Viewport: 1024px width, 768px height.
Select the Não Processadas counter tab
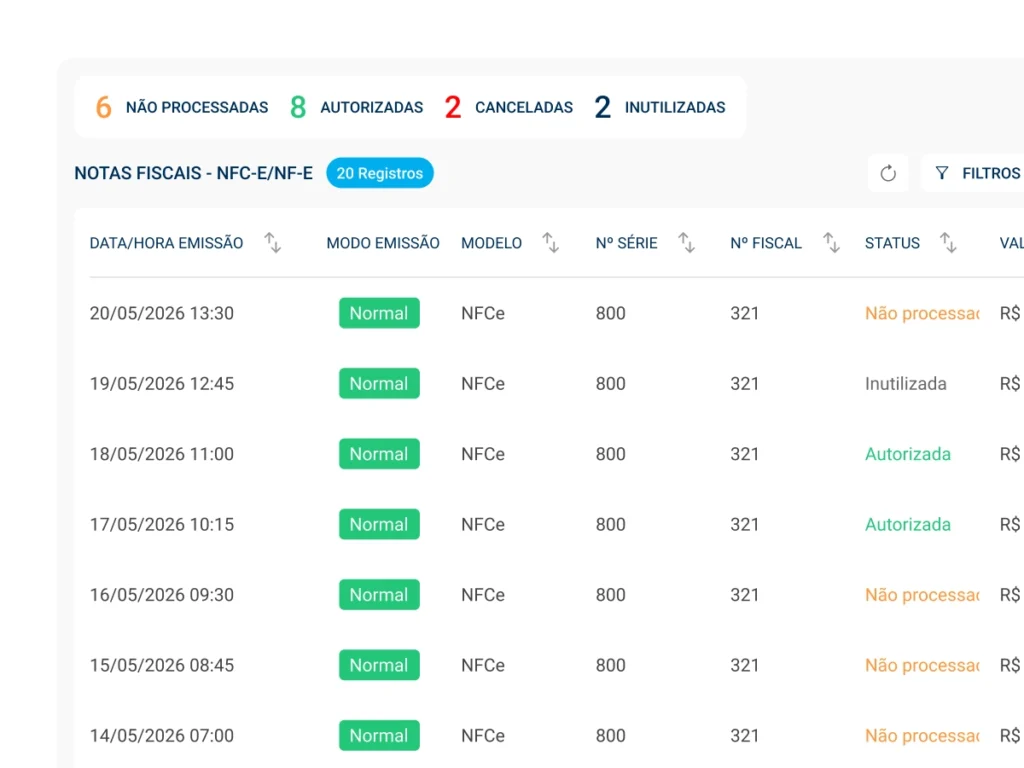[x=182, y=107]
